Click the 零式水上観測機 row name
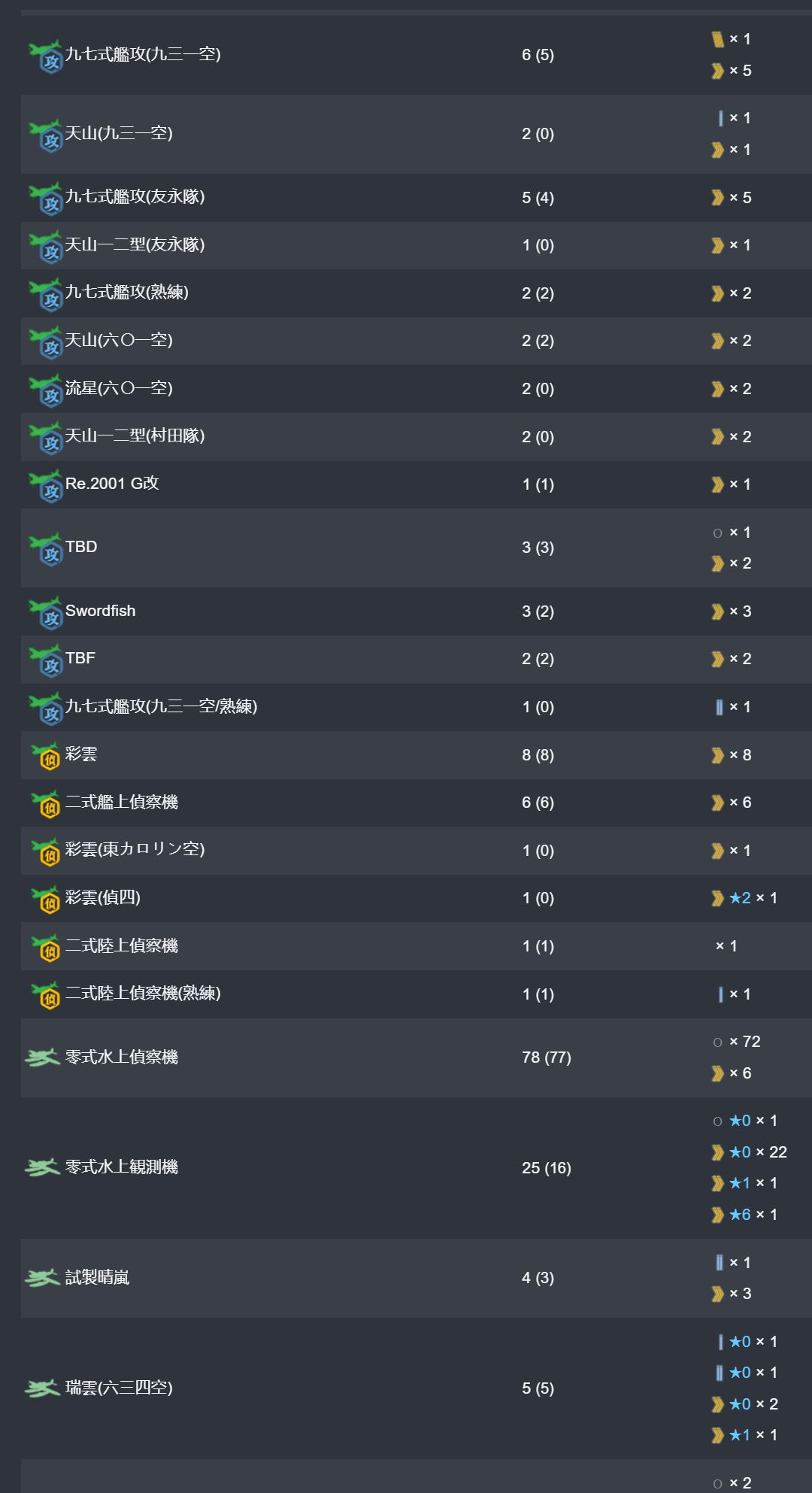Screen dimensions: 812x1493 point(122,1167)
